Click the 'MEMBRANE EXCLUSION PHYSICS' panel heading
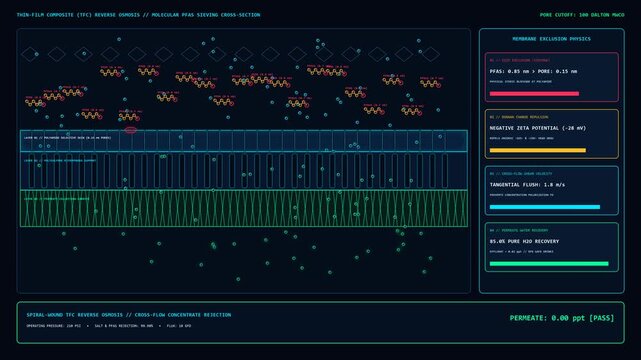Image resolution: width=641 pixels, height=360 pixels. coord(551,39)
